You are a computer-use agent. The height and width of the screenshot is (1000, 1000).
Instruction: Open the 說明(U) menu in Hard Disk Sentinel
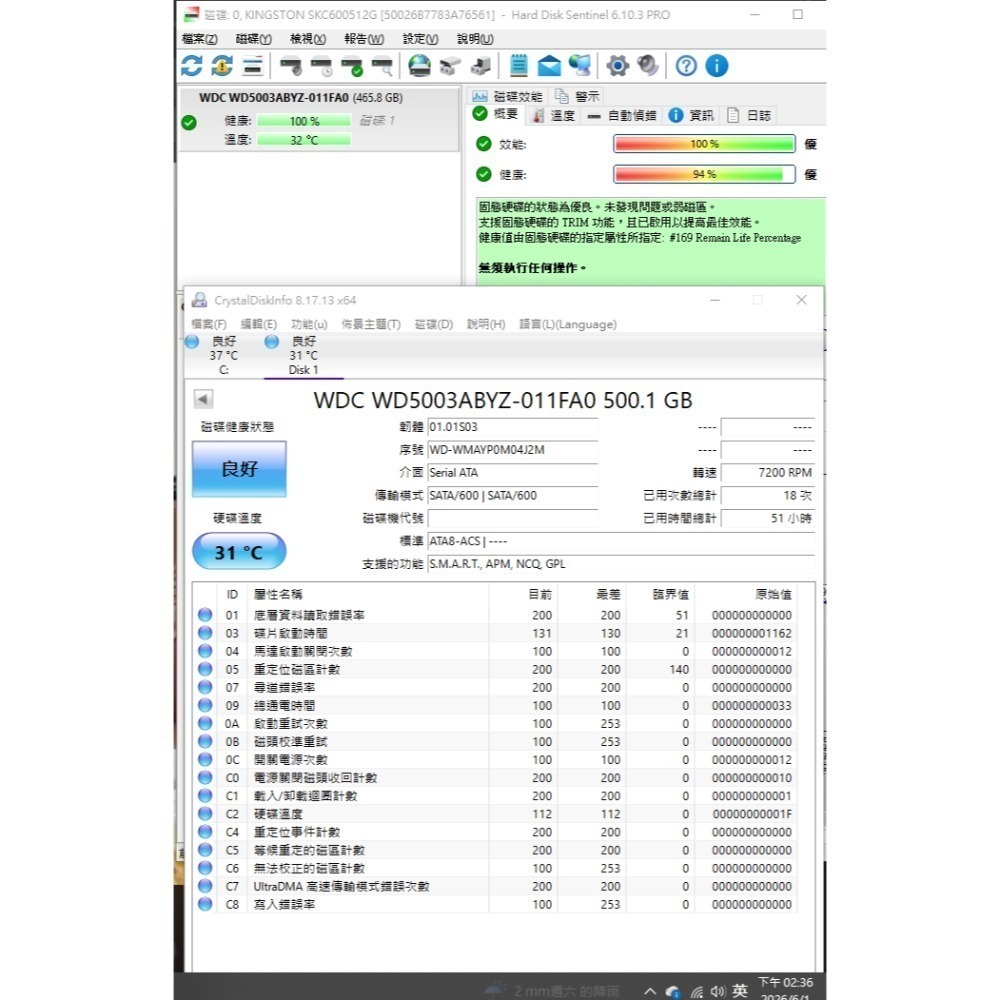coord(475,39)
